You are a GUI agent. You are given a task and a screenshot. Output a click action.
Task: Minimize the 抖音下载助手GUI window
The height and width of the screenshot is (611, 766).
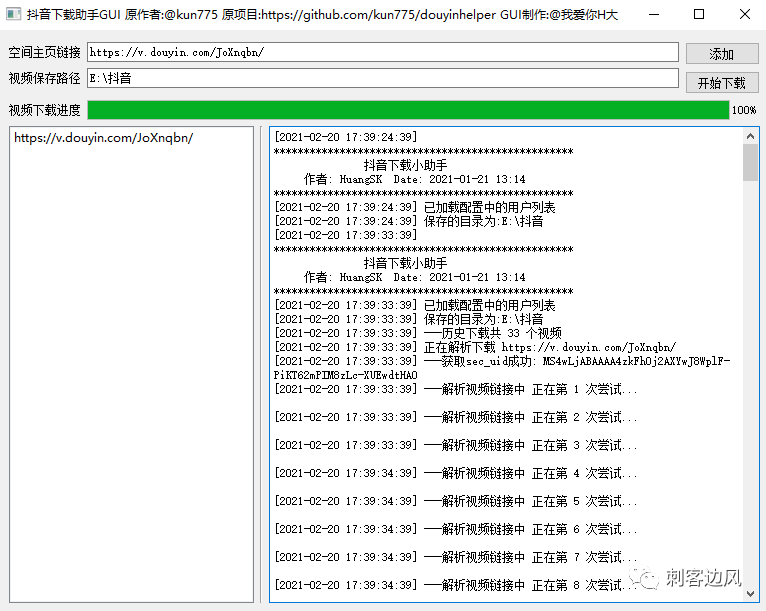[x=654, y=15]
